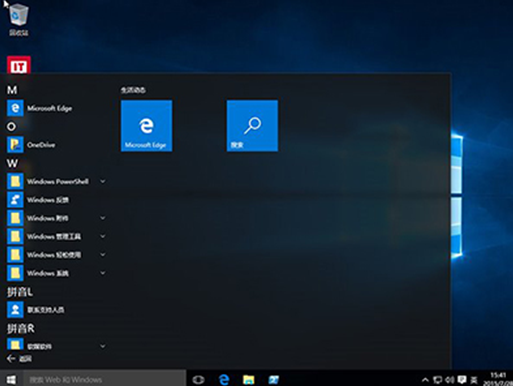513x386 pixels.
Task: Switch input method via 英 tray indicator
Action: 474,380
